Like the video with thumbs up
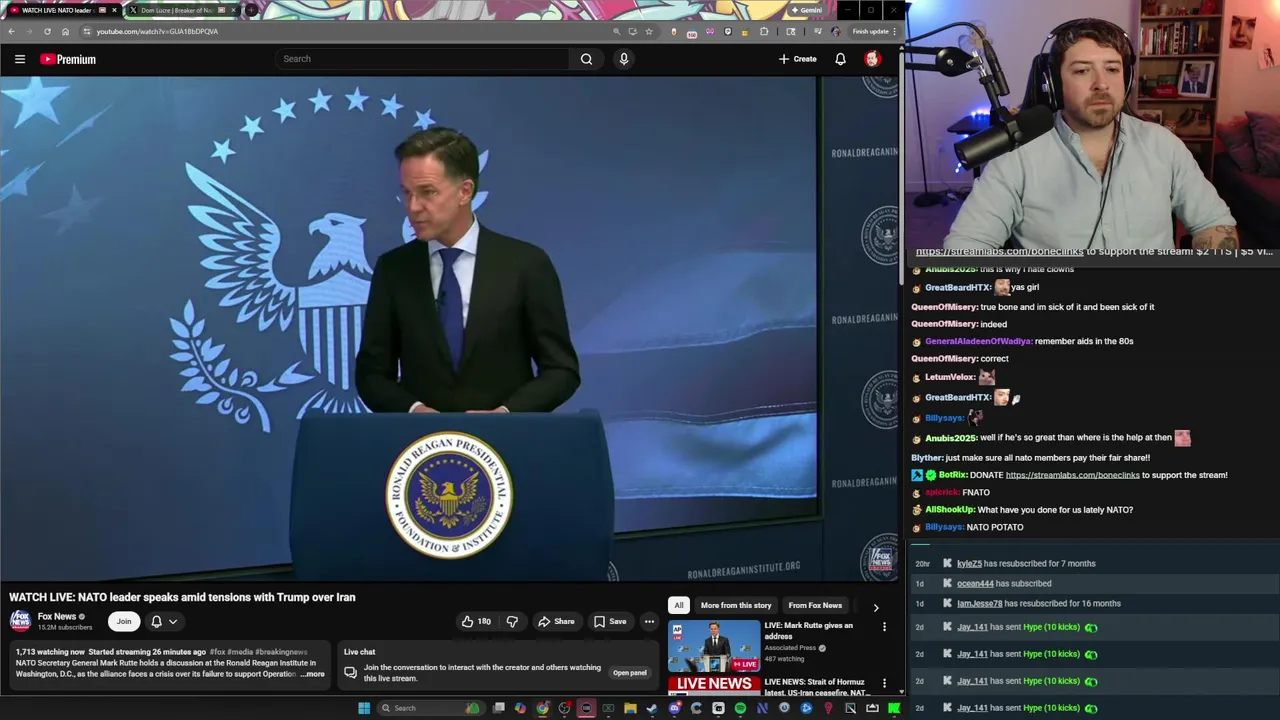1280x720 pixels. click(476, 621)
